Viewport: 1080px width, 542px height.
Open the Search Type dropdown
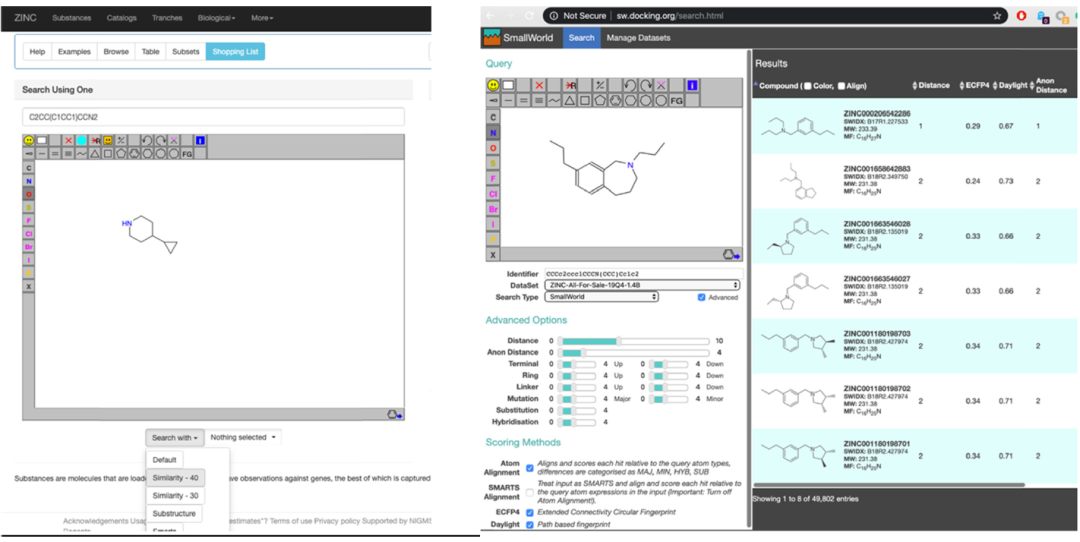coord(601,298)
